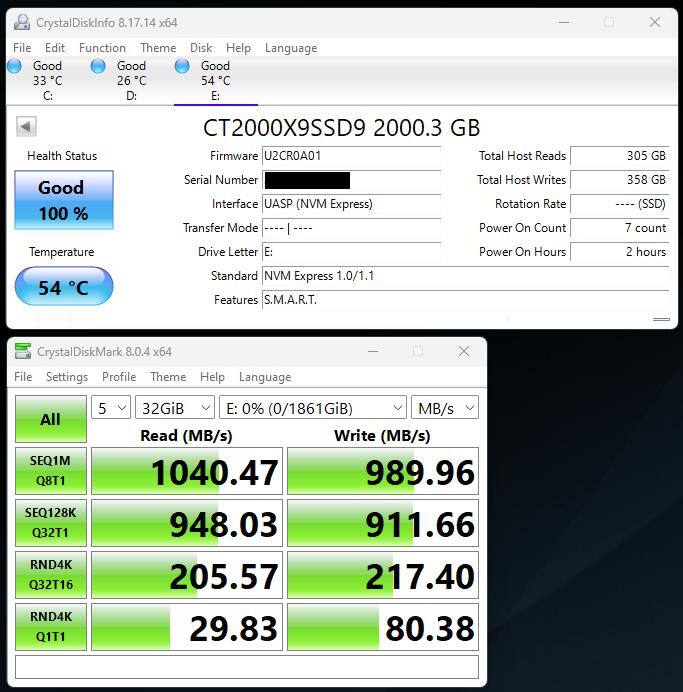The height and width of the screenshot is (692, 683).
Task: Click the Good 100 % health status indicator
Action: pos(63,200)
